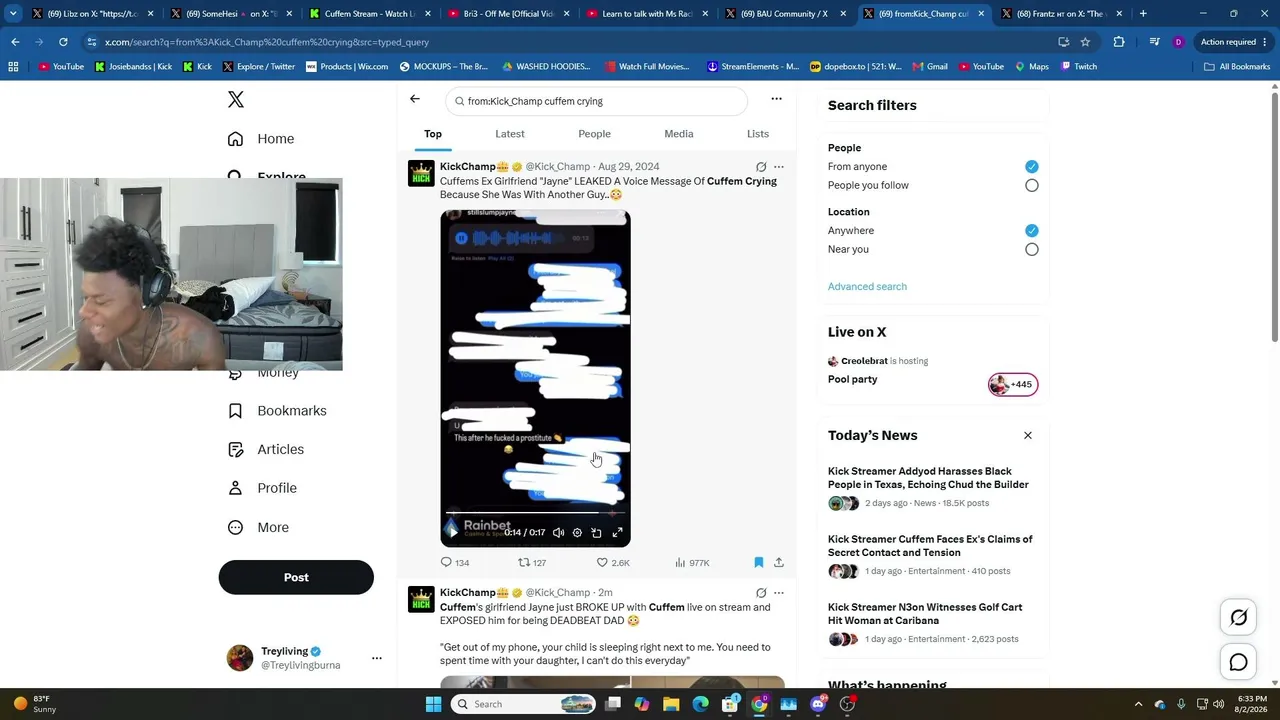Switch to the Latest tab
1280x720 pixels.
point(509,134)
